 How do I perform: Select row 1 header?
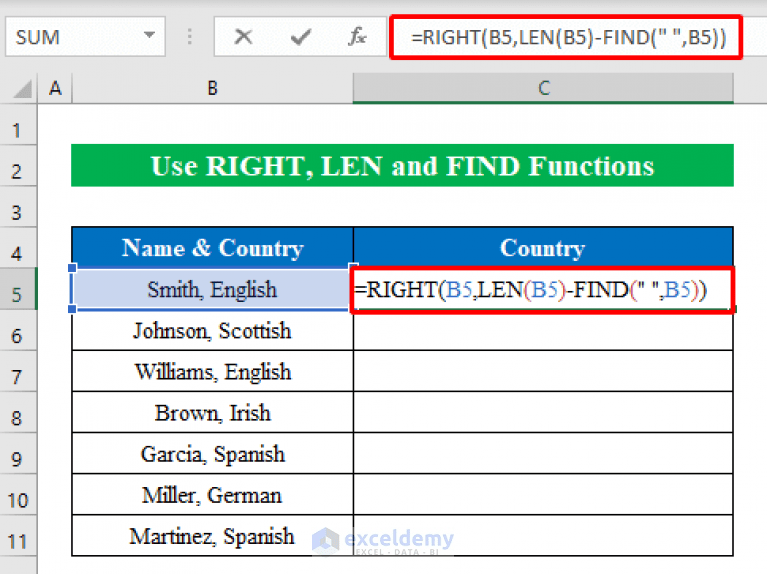point(18,125)
